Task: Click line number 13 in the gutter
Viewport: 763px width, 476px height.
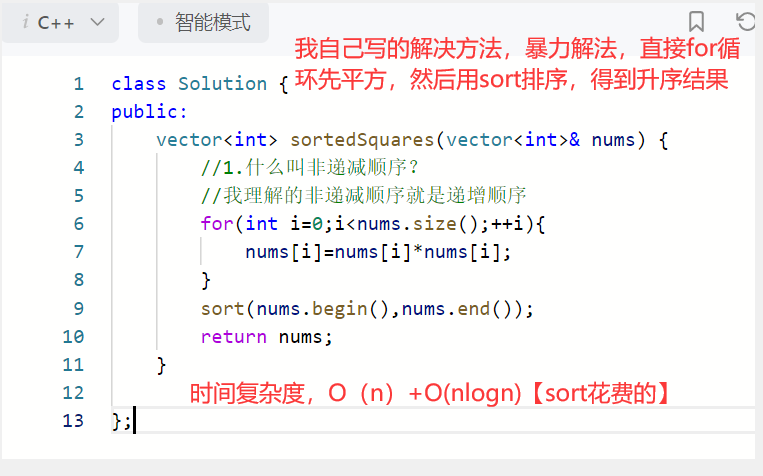Action: point(73,420)
